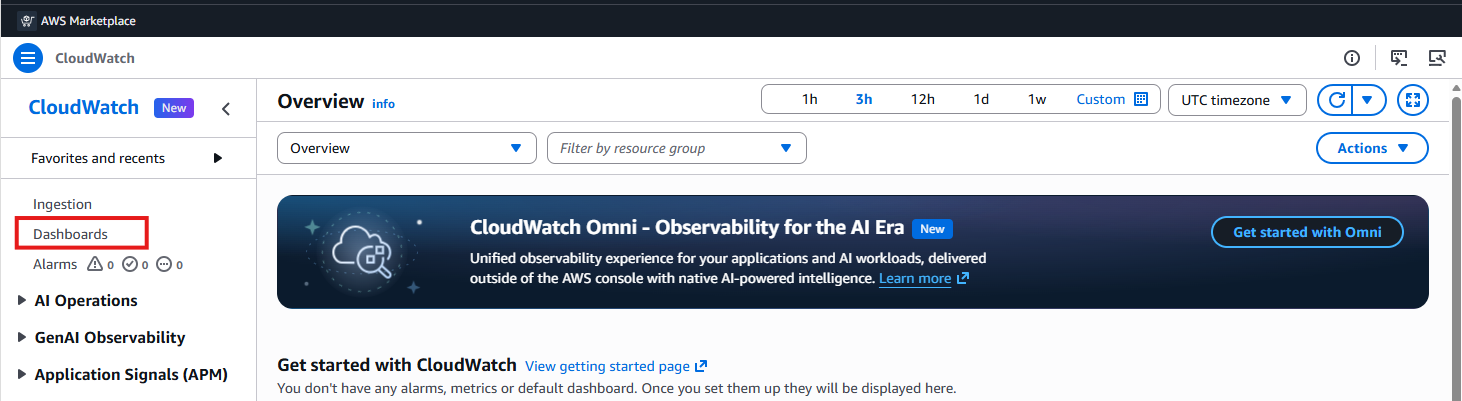
Task: Choose the Custom time range option
Action: (x=1101, y=99)
